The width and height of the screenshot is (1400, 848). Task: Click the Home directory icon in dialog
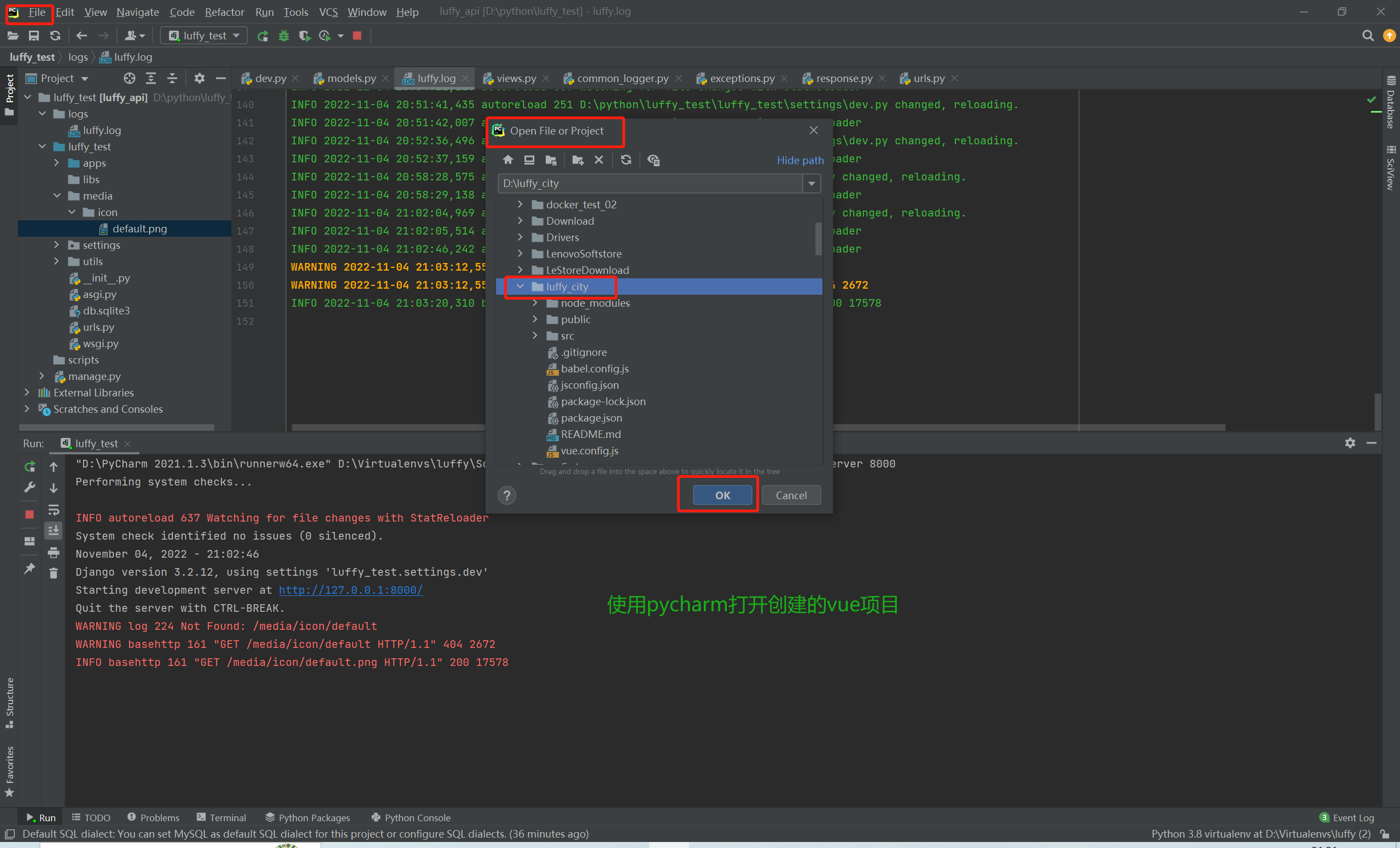click(x=508, y=160)
